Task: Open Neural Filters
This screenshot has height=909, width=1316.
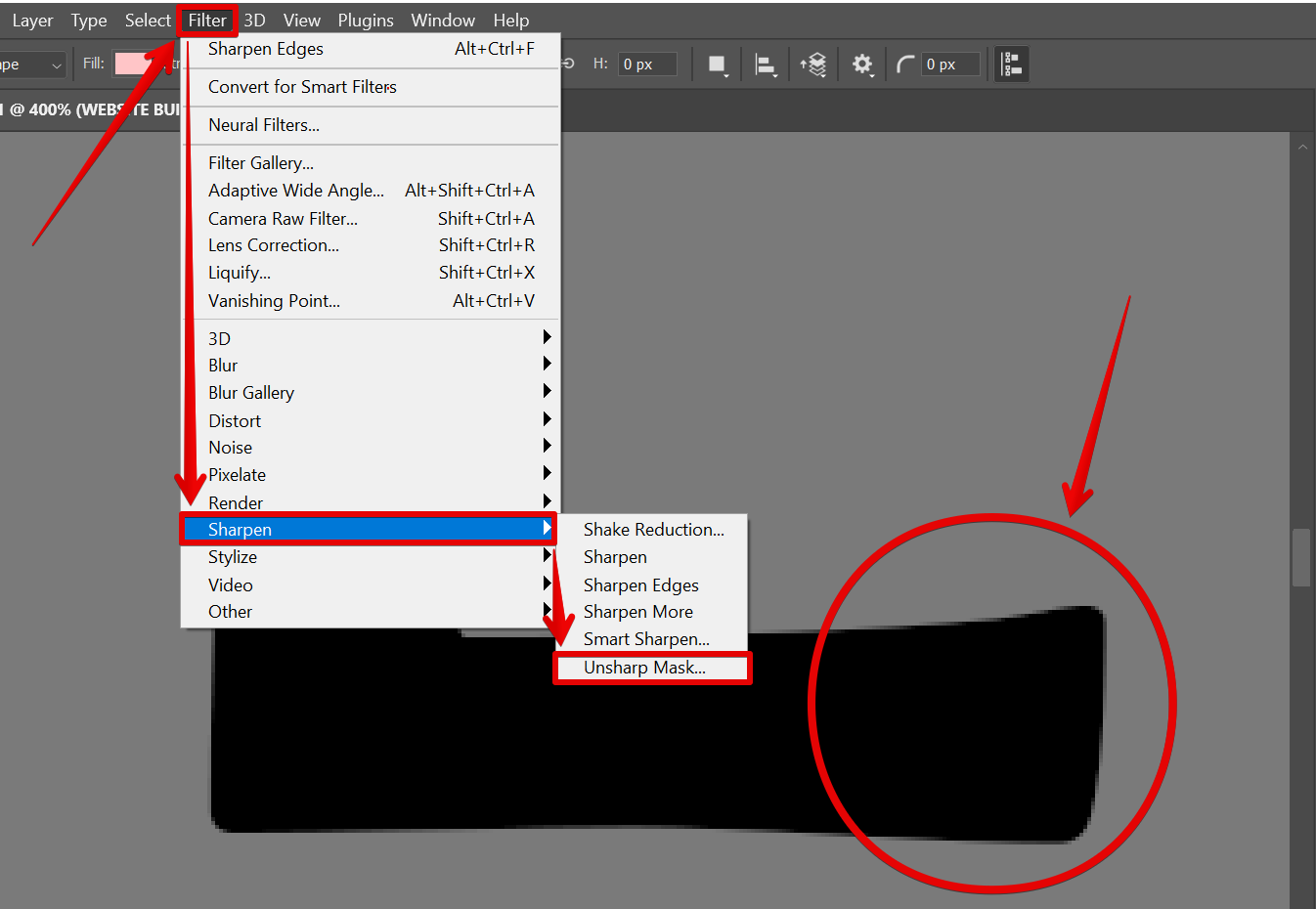Action: (x=262, y=124)
